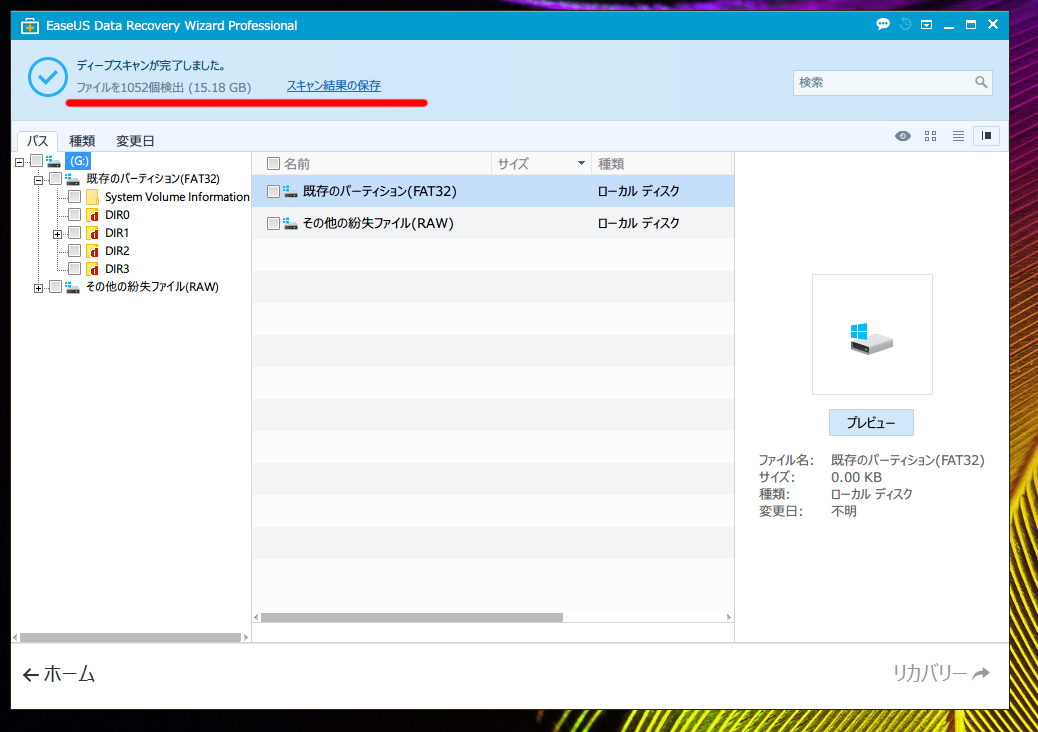1038x732 pixels.
Task: Click the RAW lost files disk icon in tree
Action: pyautogui.click(x=72, y=287)
